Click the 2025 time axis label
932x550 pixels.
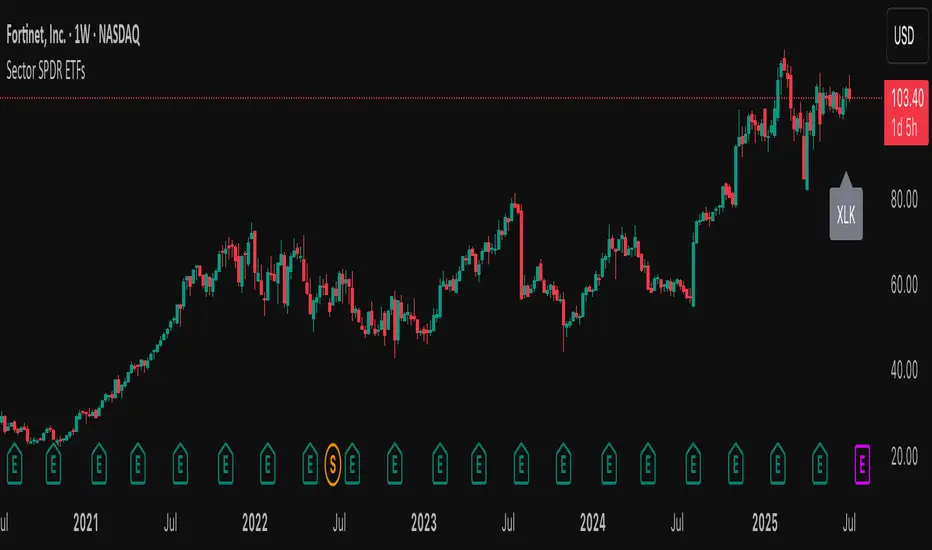[764, 523]
